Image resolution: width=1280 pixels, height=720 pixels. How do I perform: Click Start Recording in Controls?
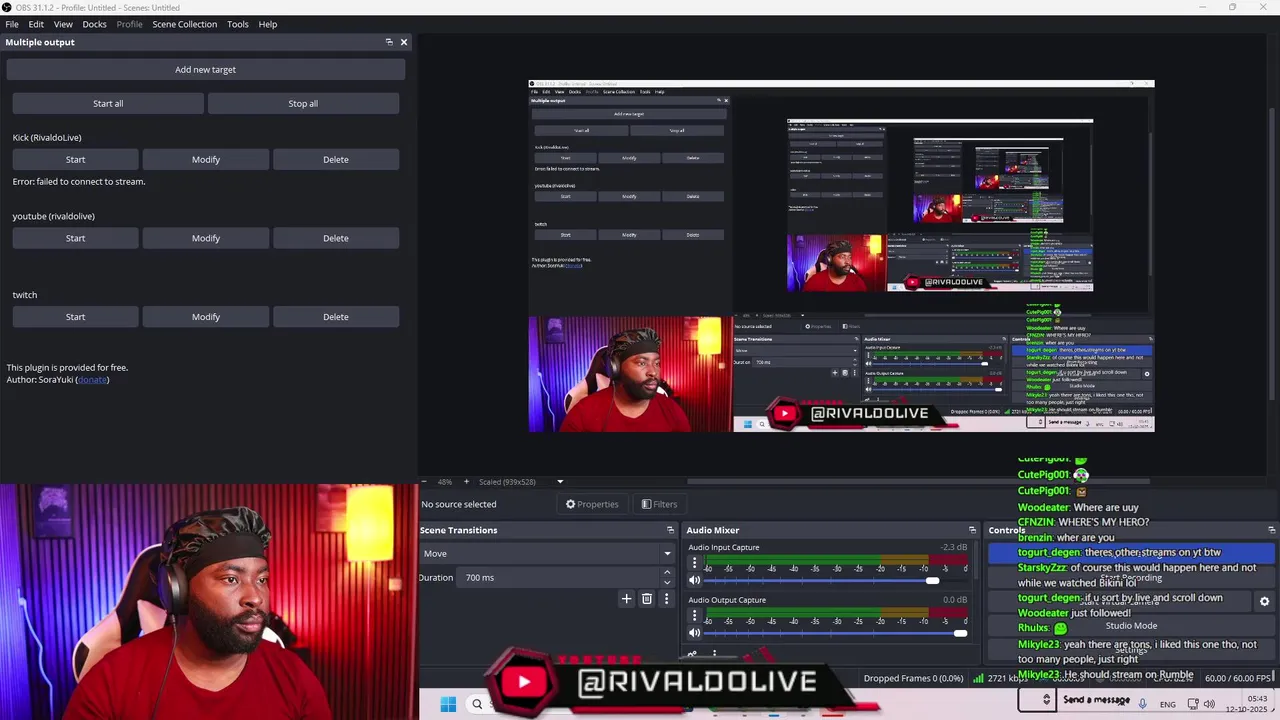(1131, 578)
